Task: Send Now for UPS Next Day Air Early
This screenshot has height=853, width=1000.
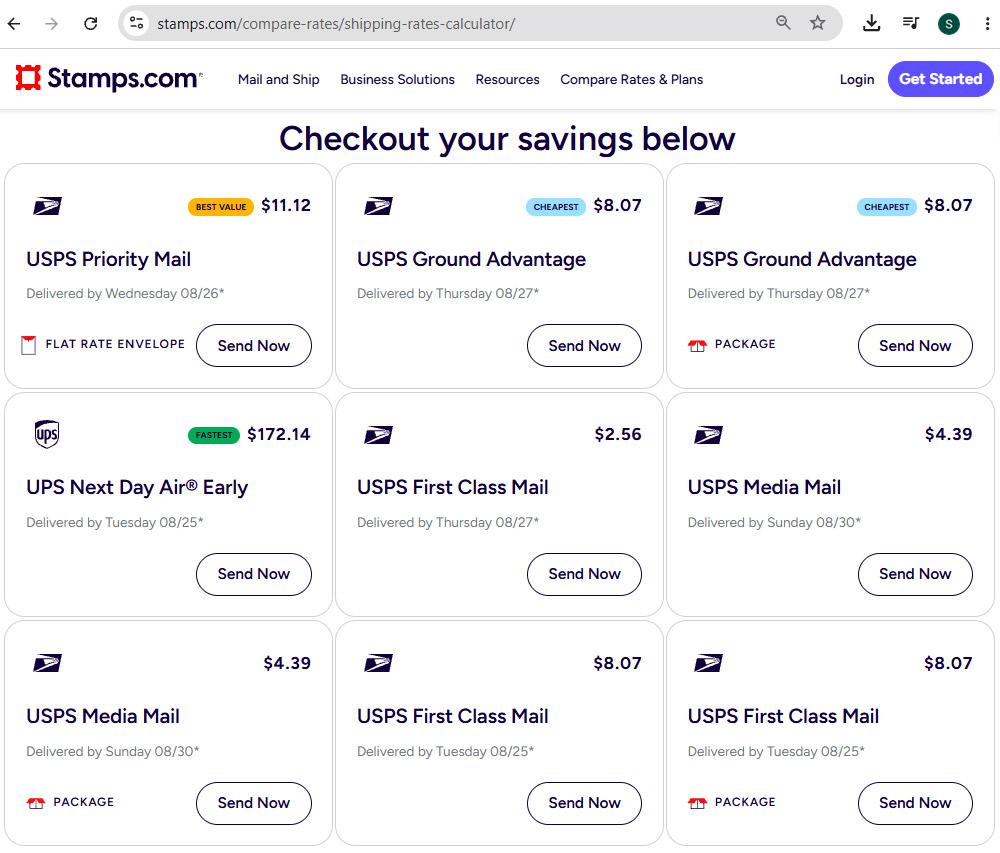Action: [254, 574]
